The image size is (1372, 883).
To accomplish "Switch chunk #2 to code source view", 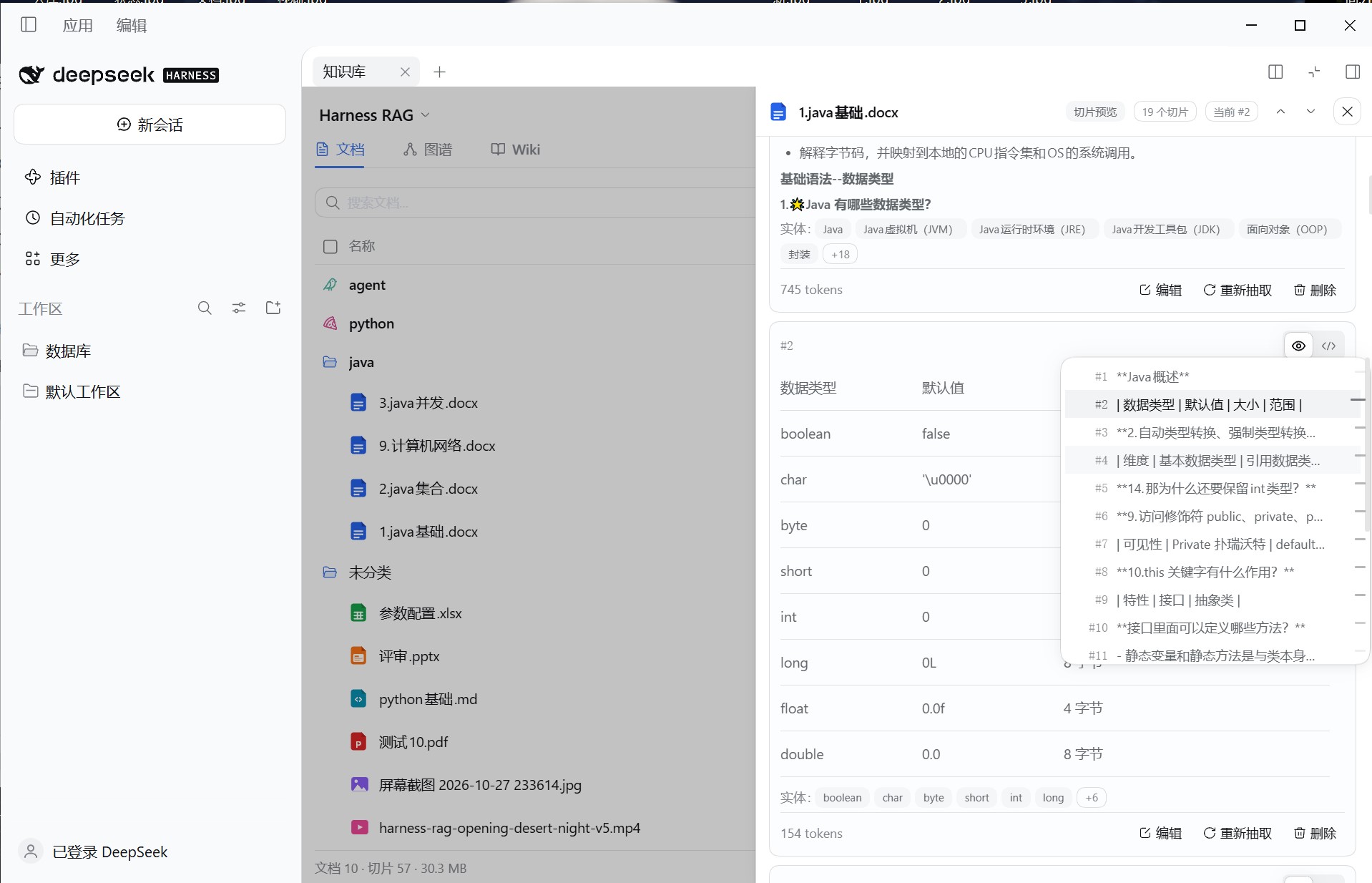I will [x=1328, y=346].
